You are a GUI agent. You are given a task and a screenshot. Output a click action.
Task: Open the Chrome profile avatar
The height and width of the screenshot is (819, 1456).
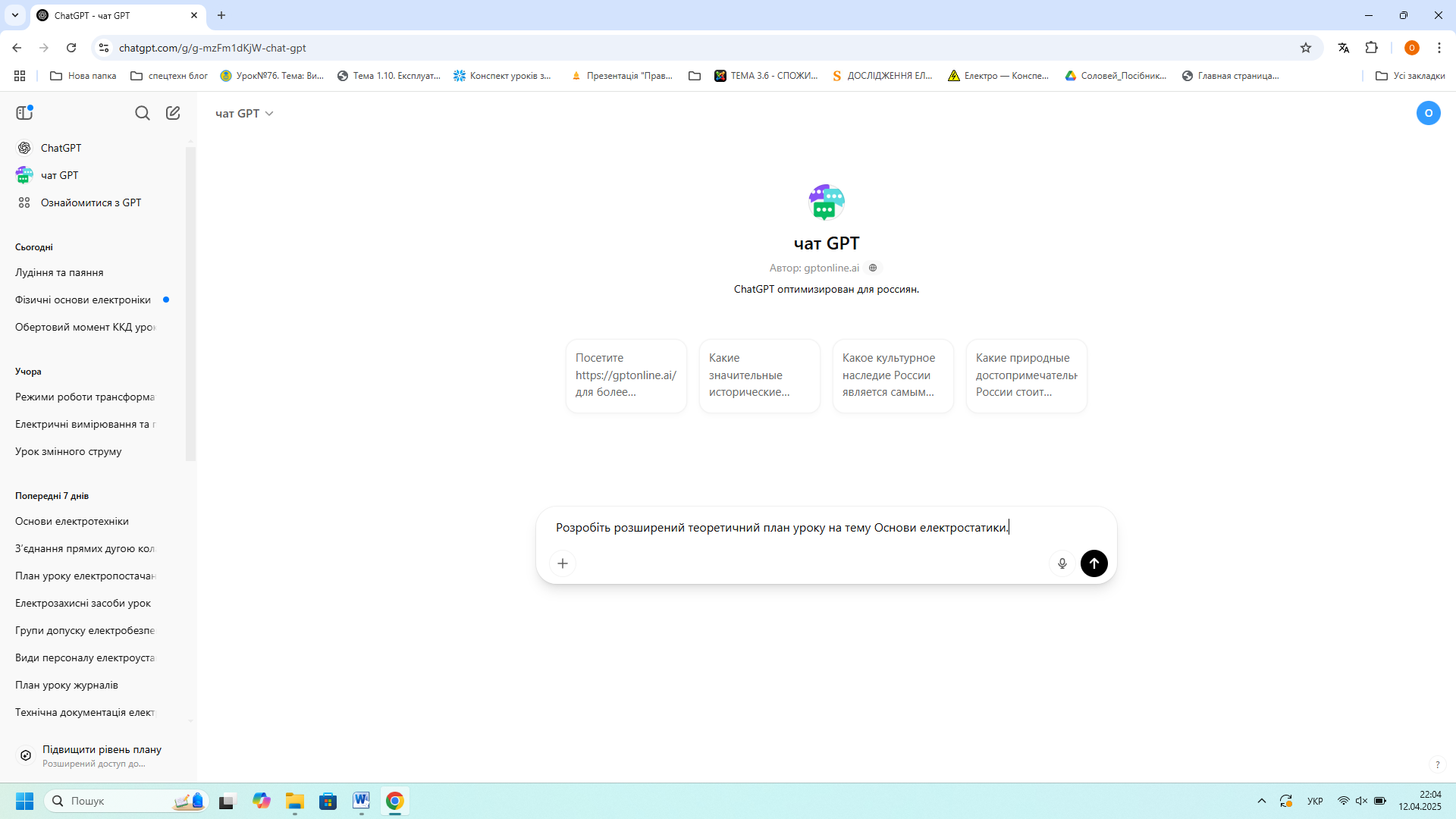pos(1411,48)
